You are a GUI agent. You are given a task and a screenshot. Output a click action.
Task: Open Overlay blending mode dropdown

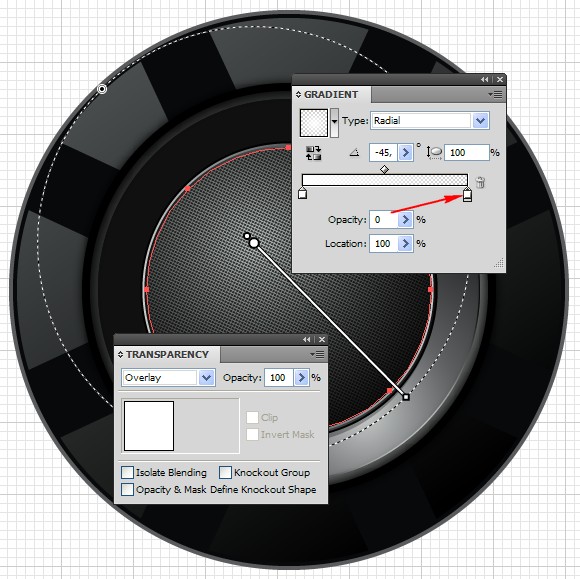pyautogui.click(x=206, y=378)
